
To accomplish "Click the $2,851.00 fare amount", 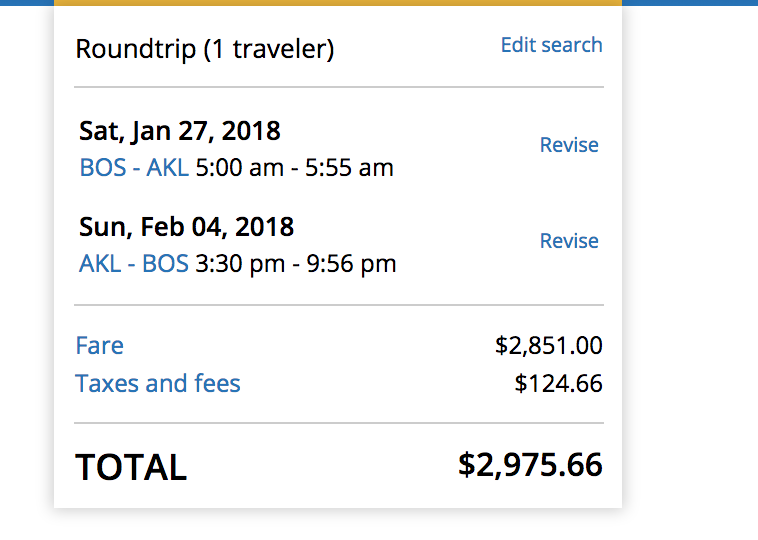I will click(549, 346).
